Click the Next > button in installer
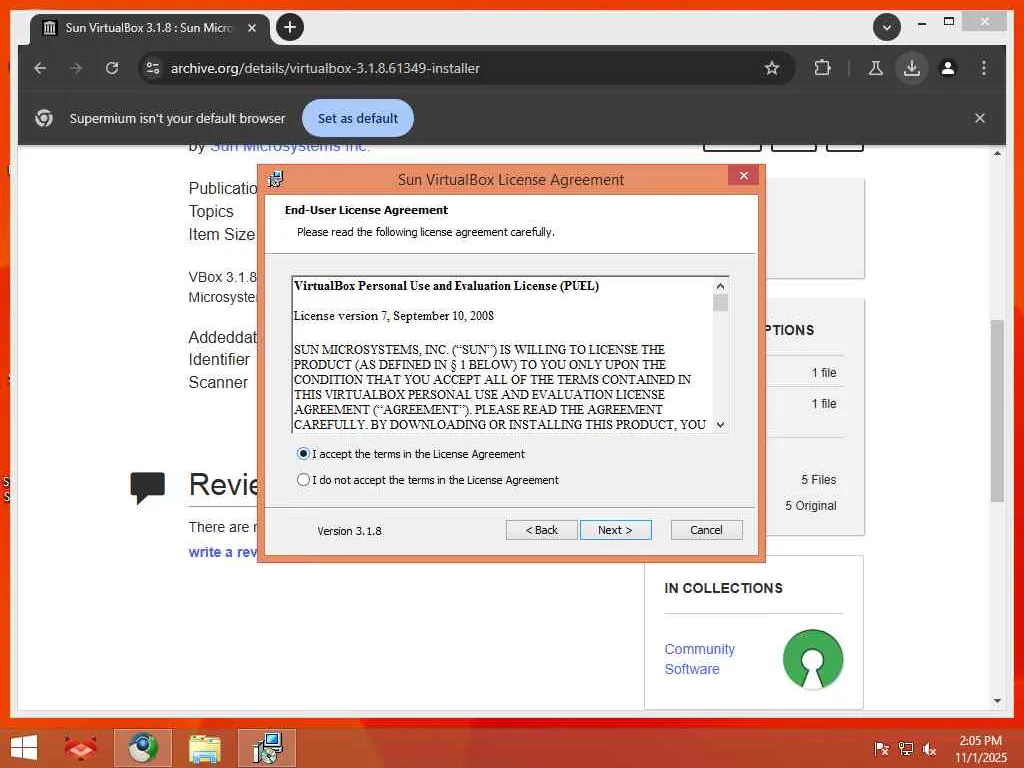Image resolution: width=1024 pixels, height=768 pixels. [615, 530]
